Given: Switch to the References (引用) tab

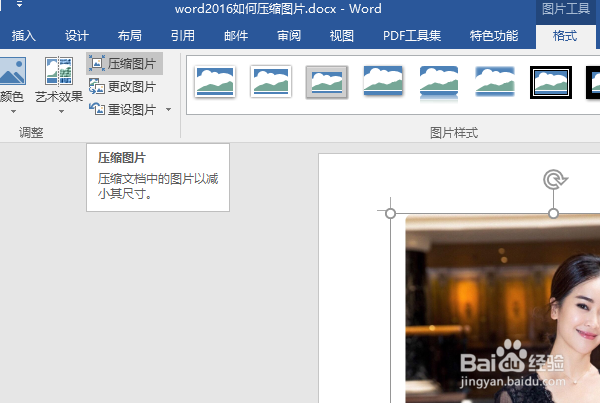Looking at the screenshot, I should (x=183, y=36).
